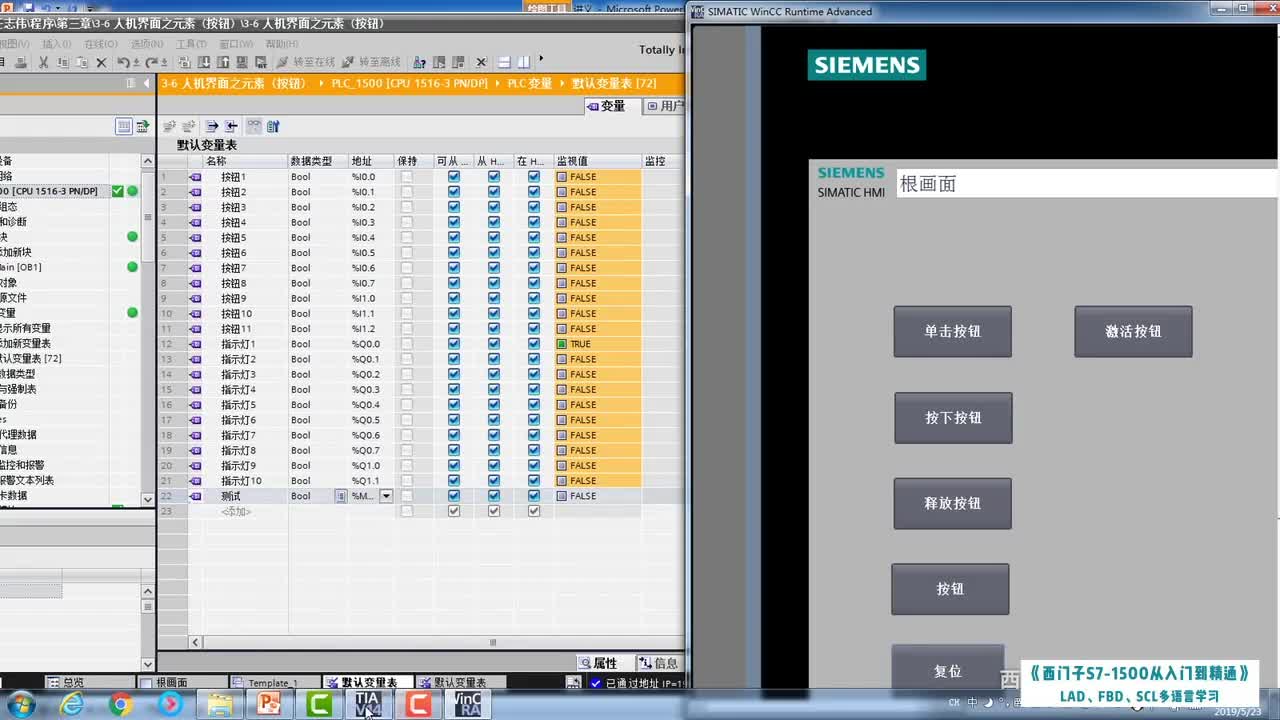The width and height of the screenshot is (1280, 720).
Task: Toggle Accessible from HMI checkbox for 按钮2
Action: tap(454, 192)
